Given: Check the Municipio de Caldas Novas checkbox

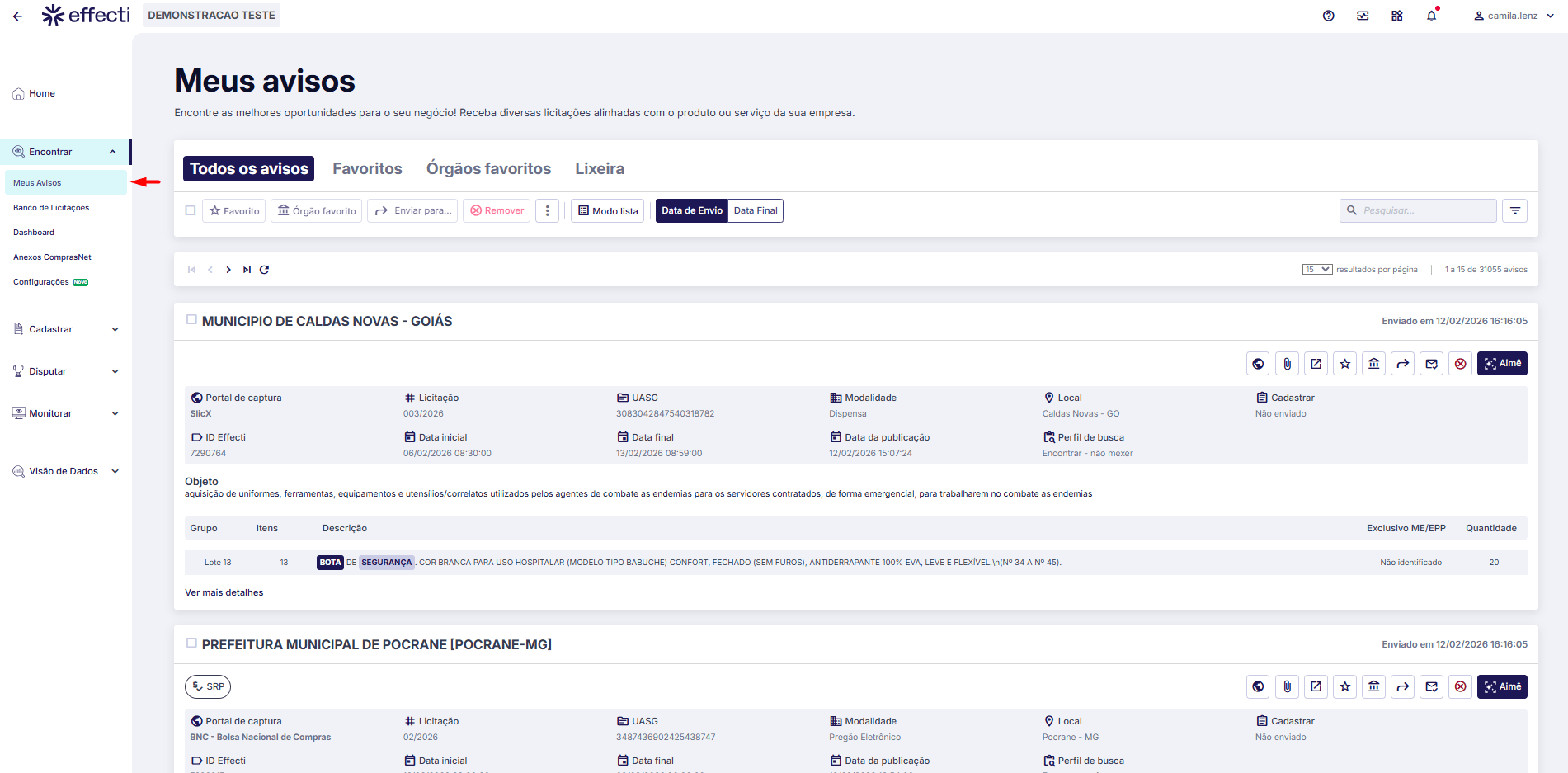Looking at the screenshot, I should click(191, 320).
